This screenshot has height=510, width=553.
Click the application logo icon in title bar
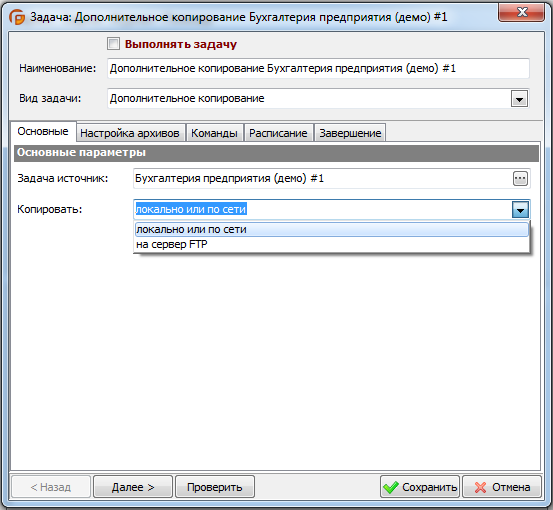(17, 17)
